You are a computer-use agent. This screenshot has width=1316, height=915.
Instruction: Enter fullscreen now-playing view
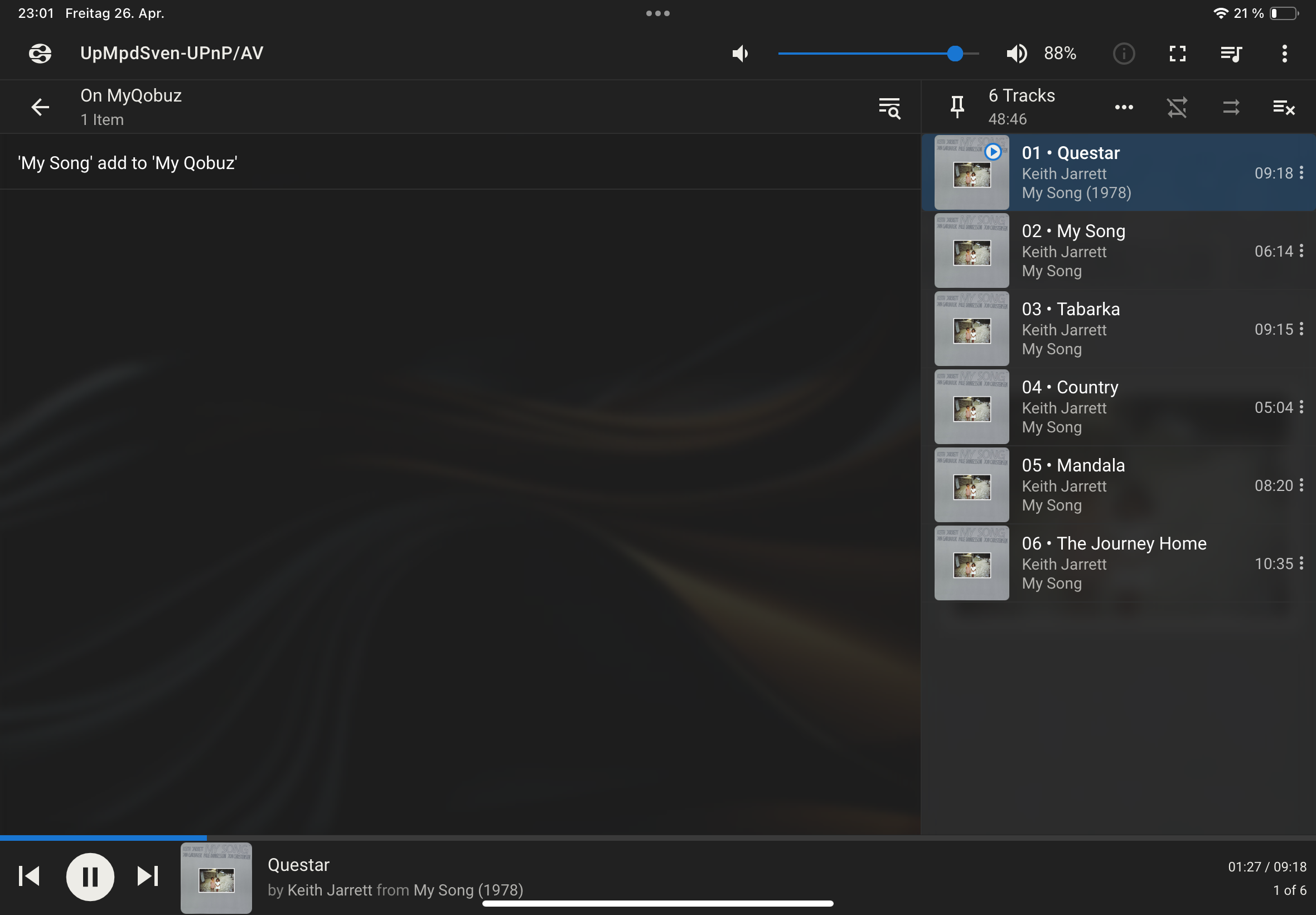[x=1177, y=54]
